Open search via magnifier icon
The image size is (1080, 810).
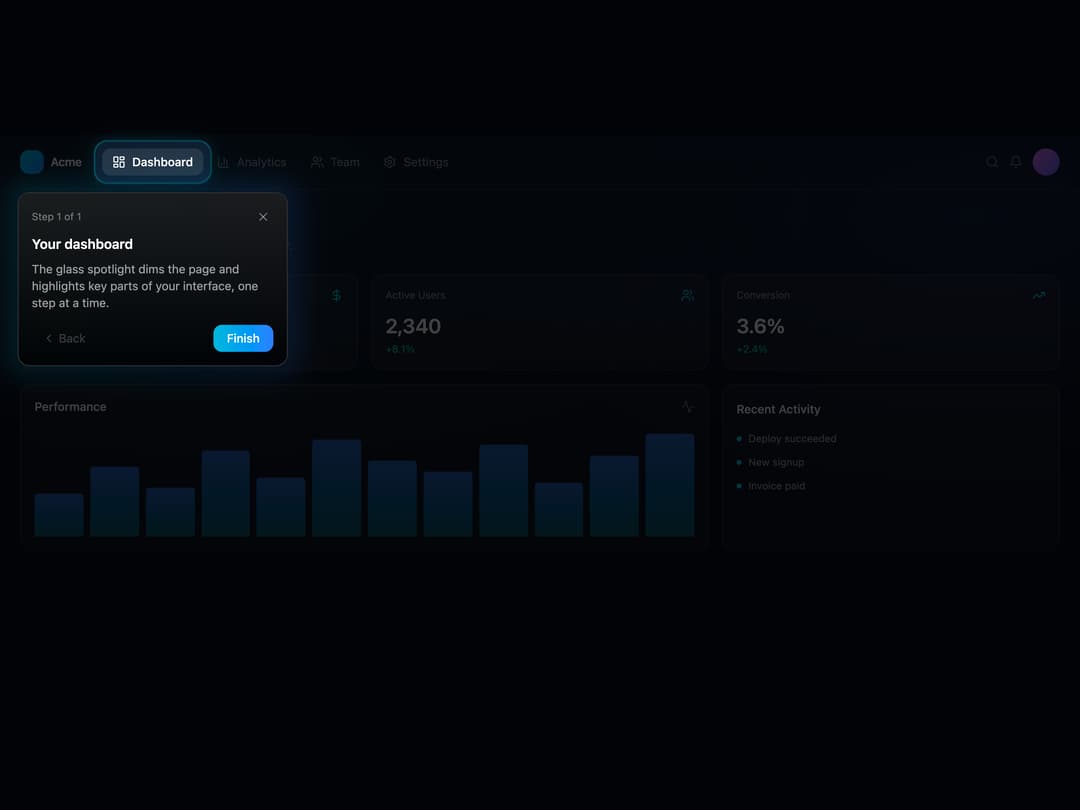[x=992, y=162]
